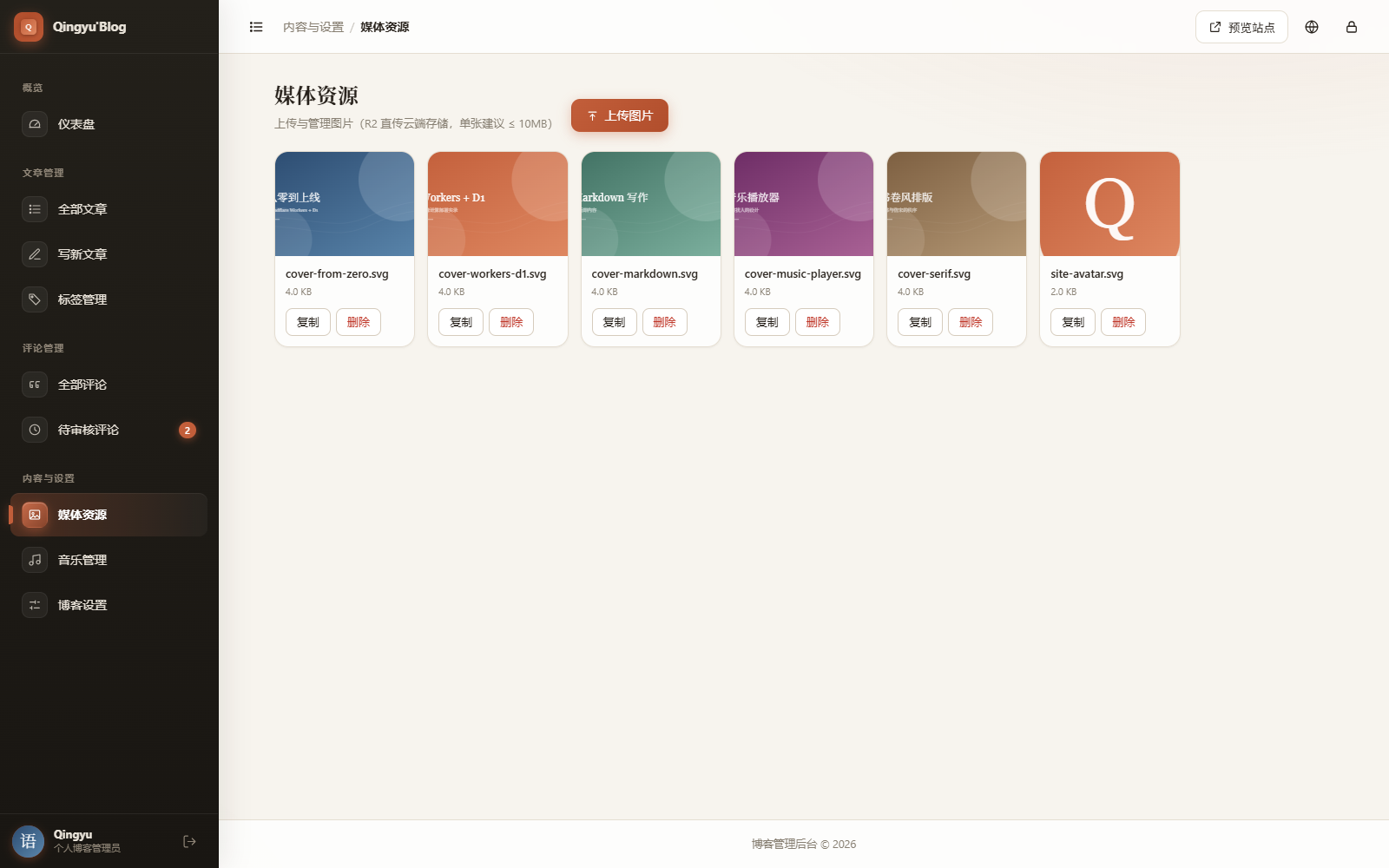Delete cover-markdown.svg

coord(665,322)
